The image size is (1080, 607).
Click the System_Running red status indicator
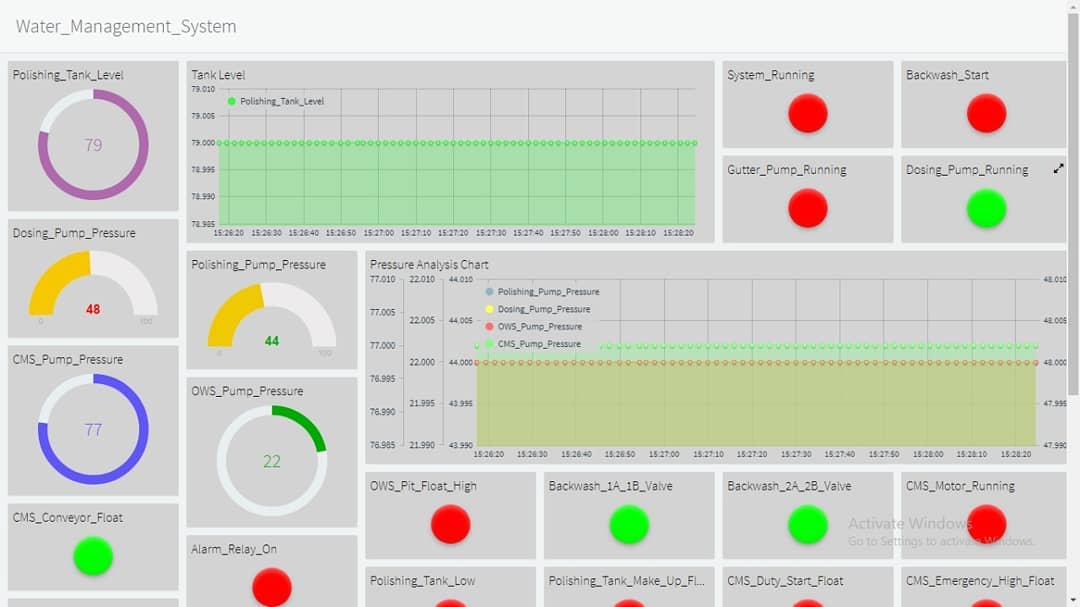(807, 113)
